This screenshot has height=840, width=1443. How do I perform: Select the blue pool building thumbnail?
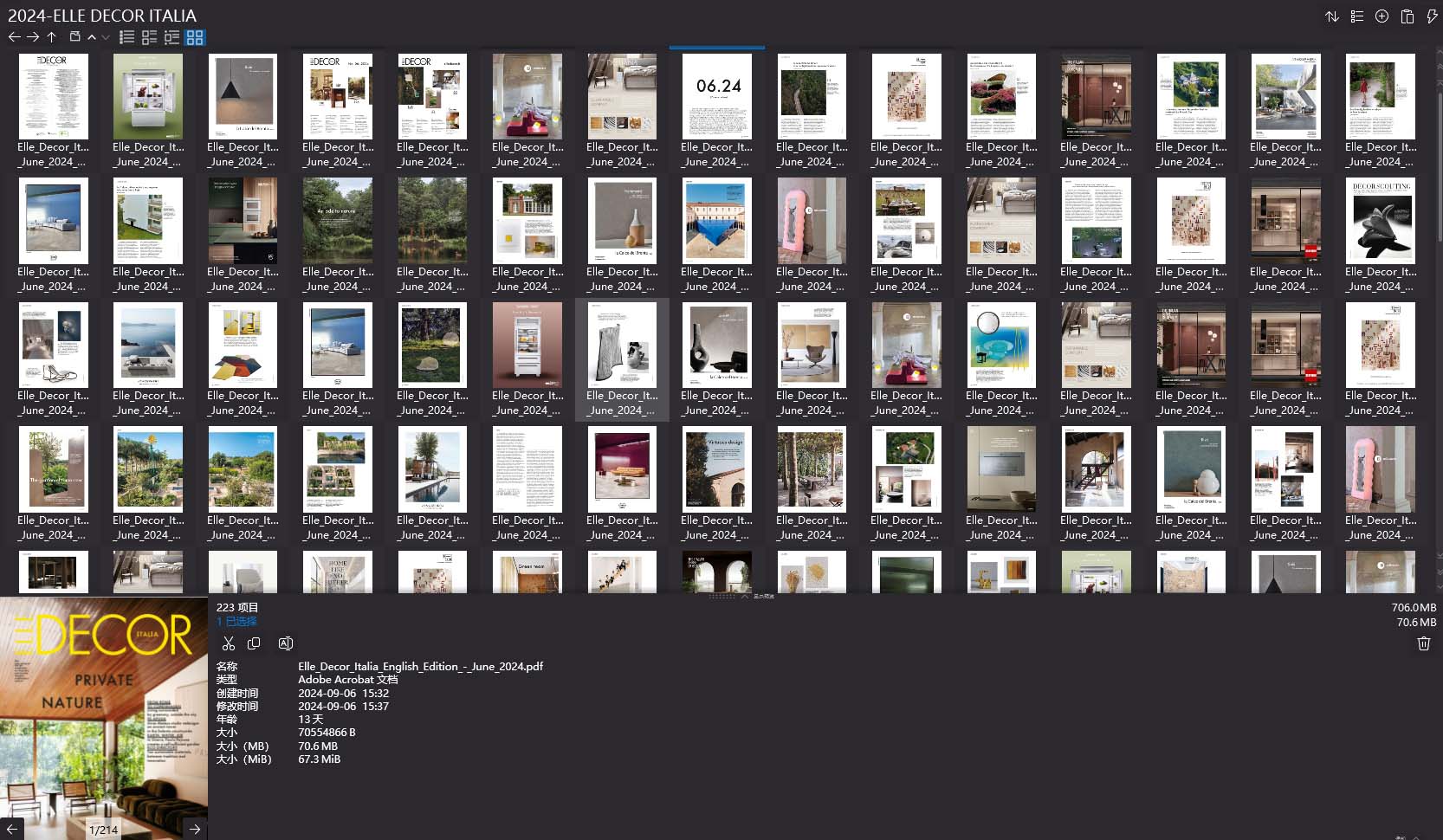coord(717,221)
